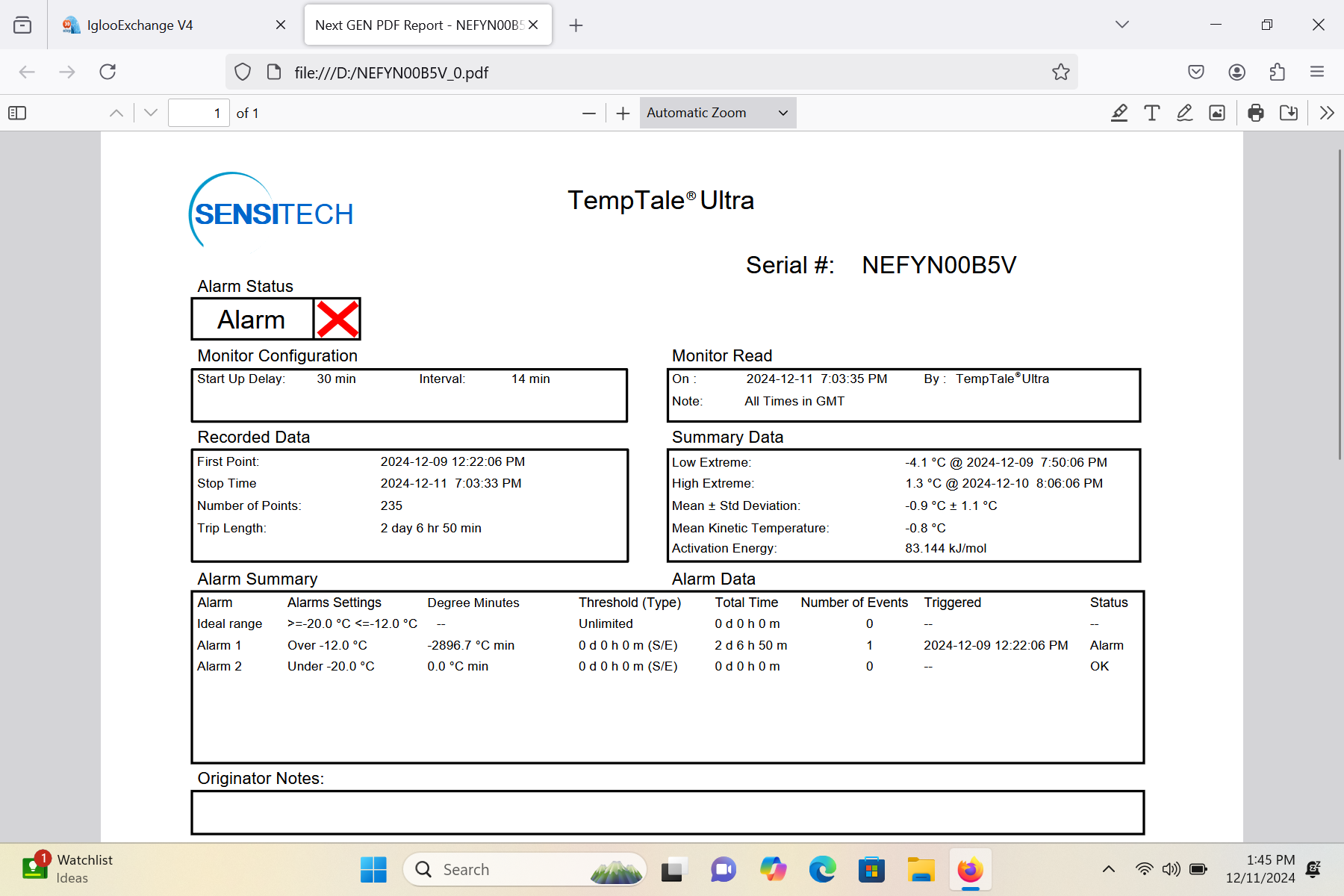Click Firefox icon on taskbar
The width and height of the screenshot is (1344, 896).
pos(970,869)
